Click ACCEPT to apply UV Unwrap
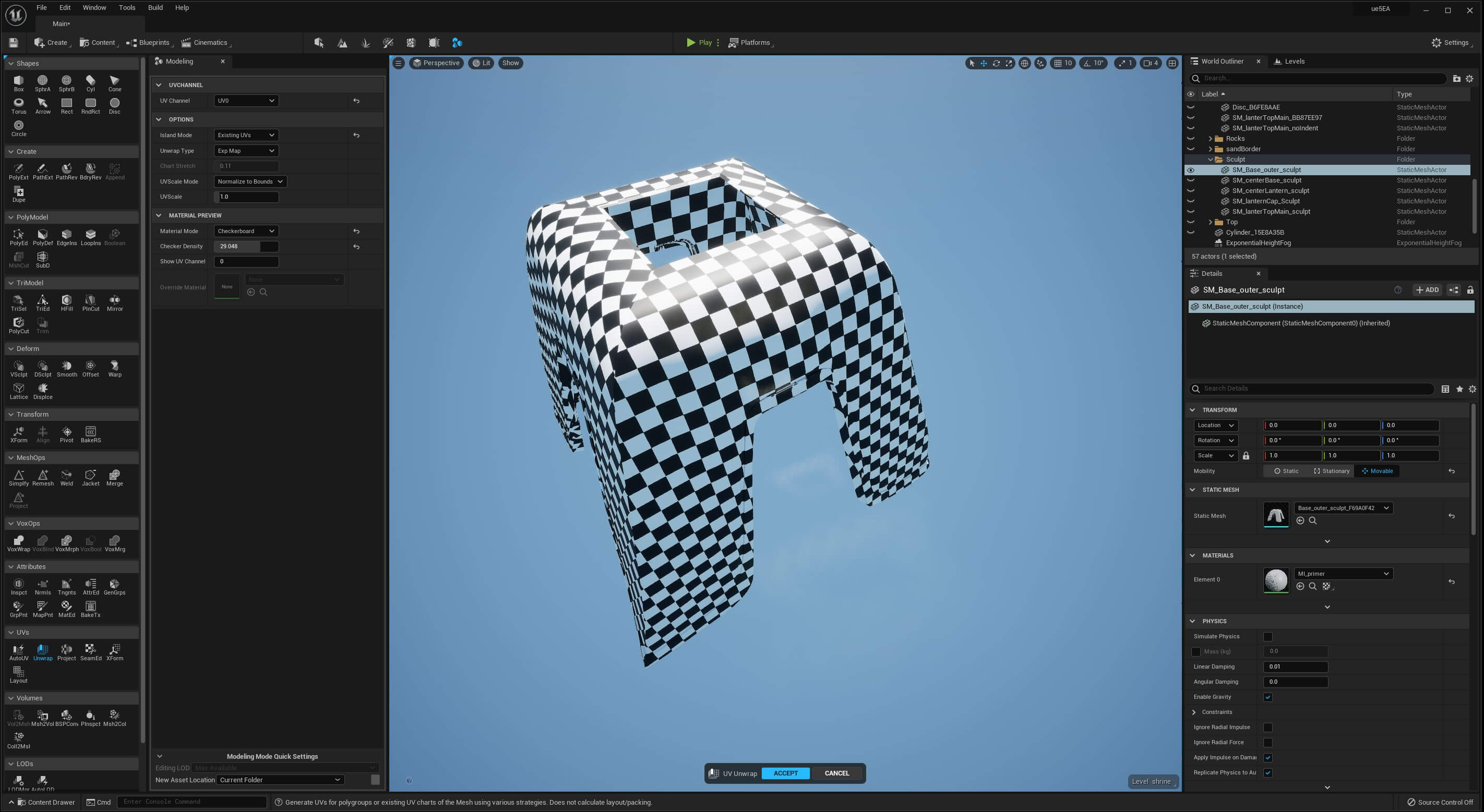Viewport: 1484px width, 812px height. point(785,773)
